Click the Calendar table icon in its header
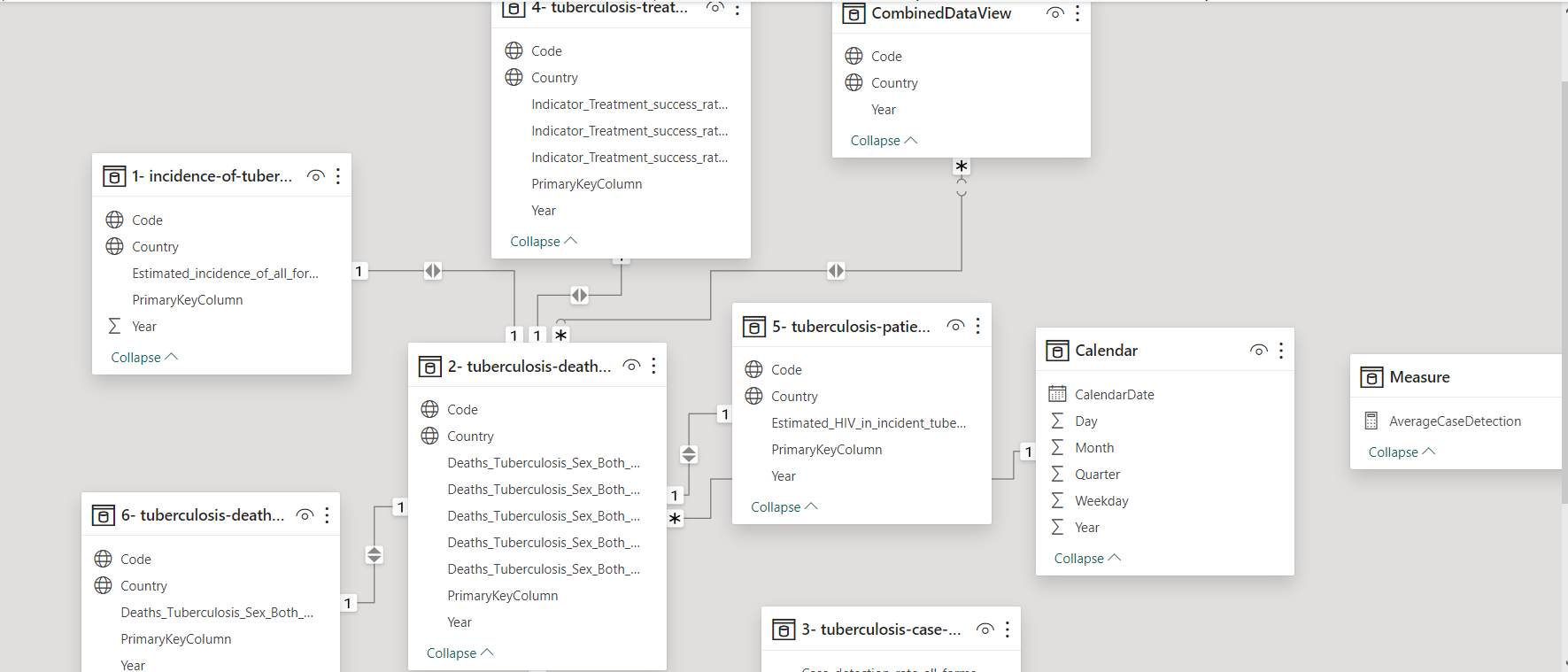Screen dimensions: 1568x672 pyautogui.click(x=1057, y=351)
